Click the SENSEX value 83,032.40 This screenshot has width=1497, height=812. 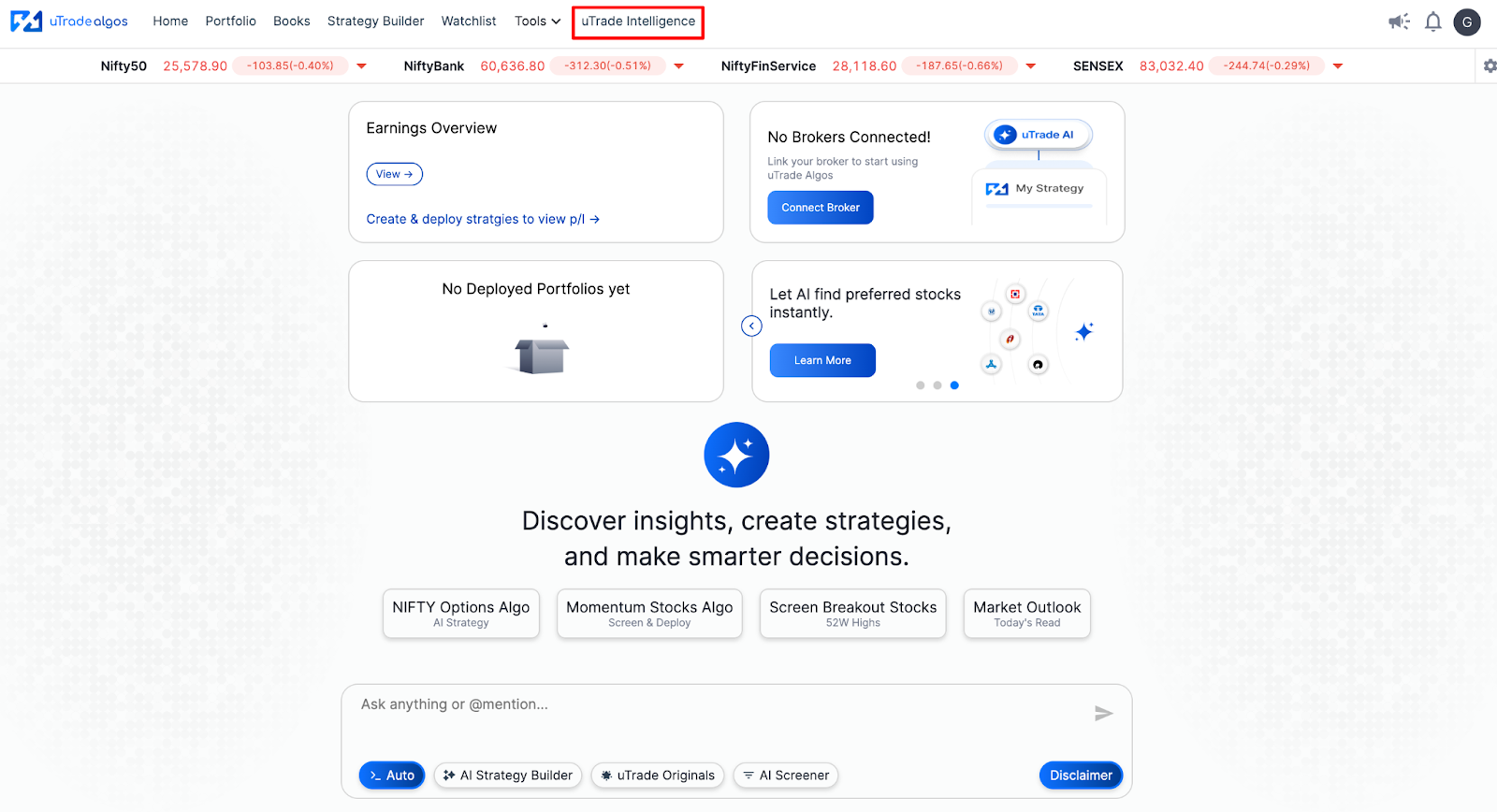[1171, 66]
